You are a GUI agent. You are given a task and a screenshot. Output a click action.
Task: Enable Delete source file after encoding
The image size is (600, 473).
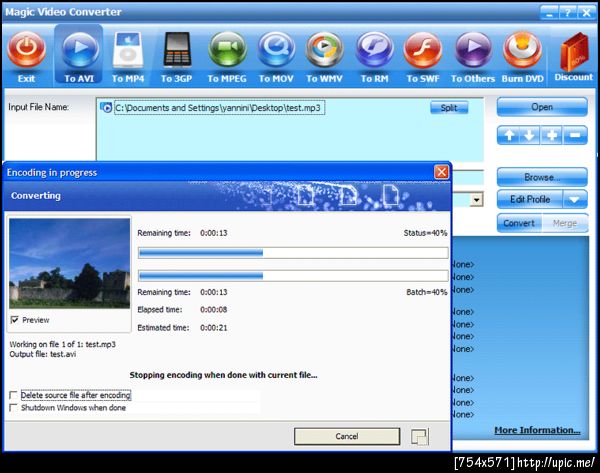(x=13, y=395)
